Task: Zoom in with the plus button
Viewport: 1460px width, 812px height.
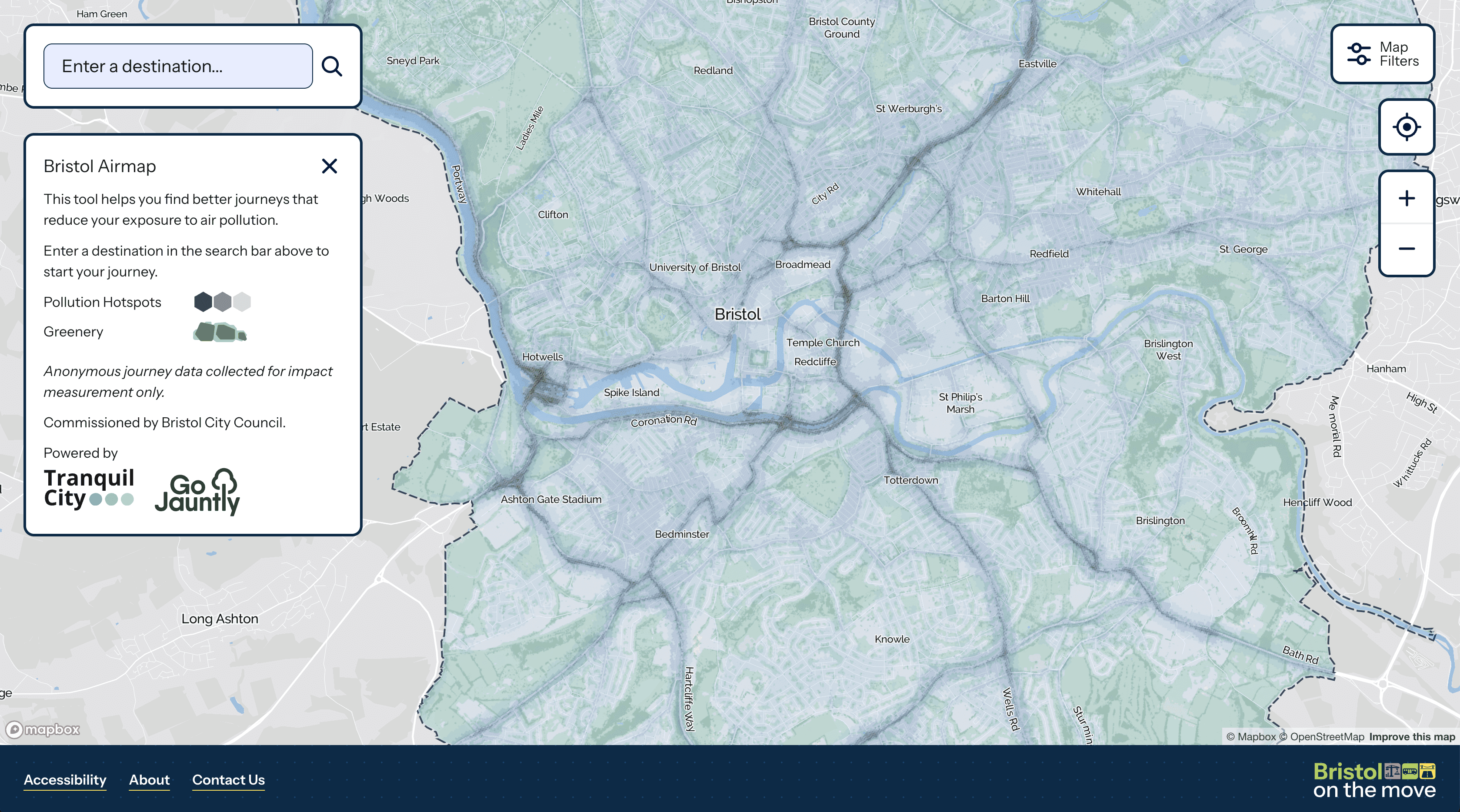Action: [x=1406, y=198]
